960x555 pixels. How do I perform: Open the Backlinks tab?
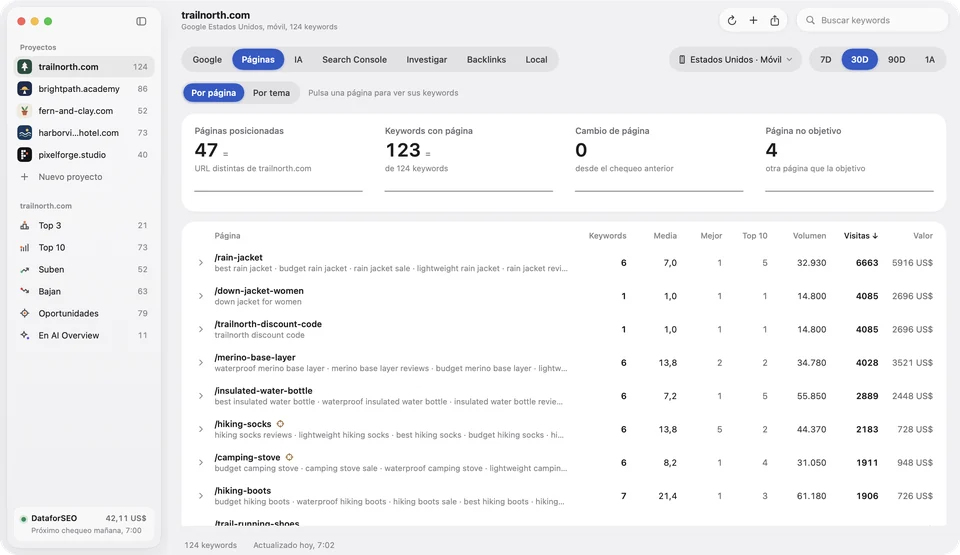[486, 59]
